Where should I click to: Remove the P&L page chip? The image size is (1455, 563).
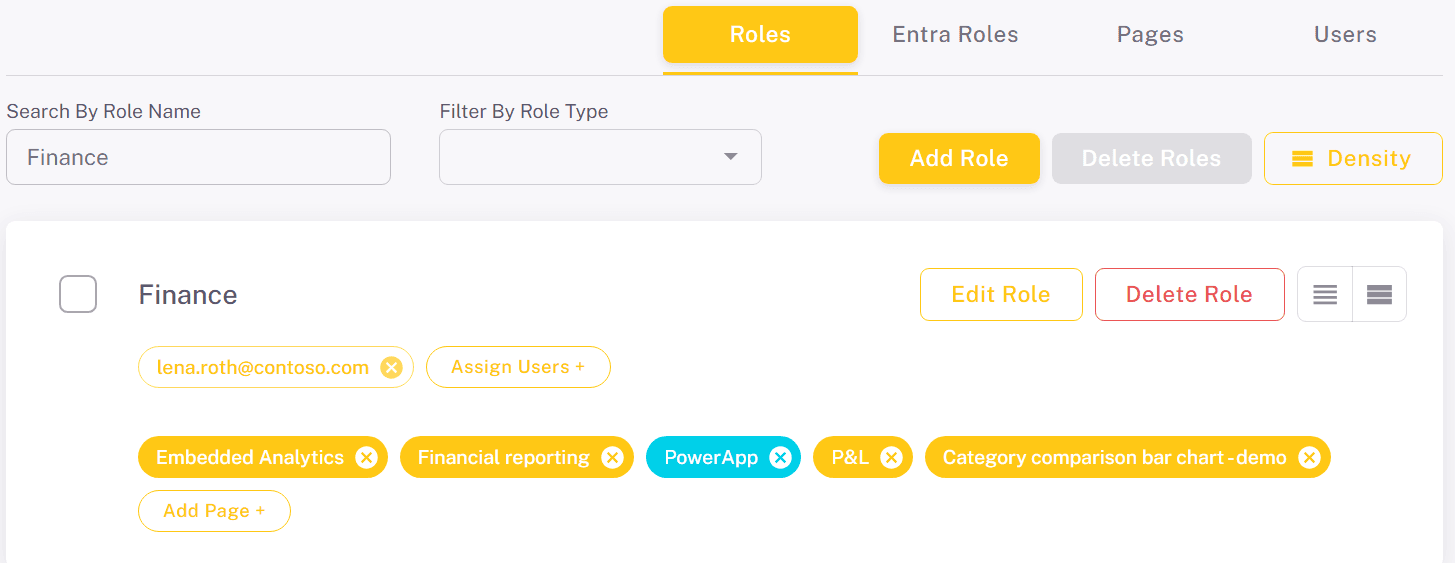[x=891, y=458]
